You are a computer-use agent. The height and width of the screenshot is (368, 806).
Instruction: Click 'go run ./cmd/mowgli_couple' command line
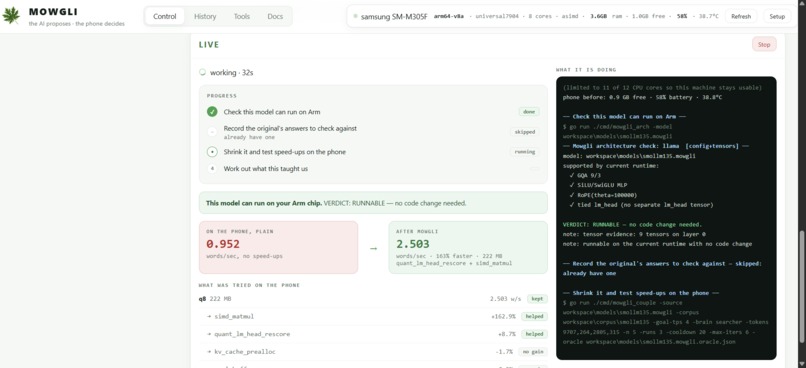pos(666,322)
